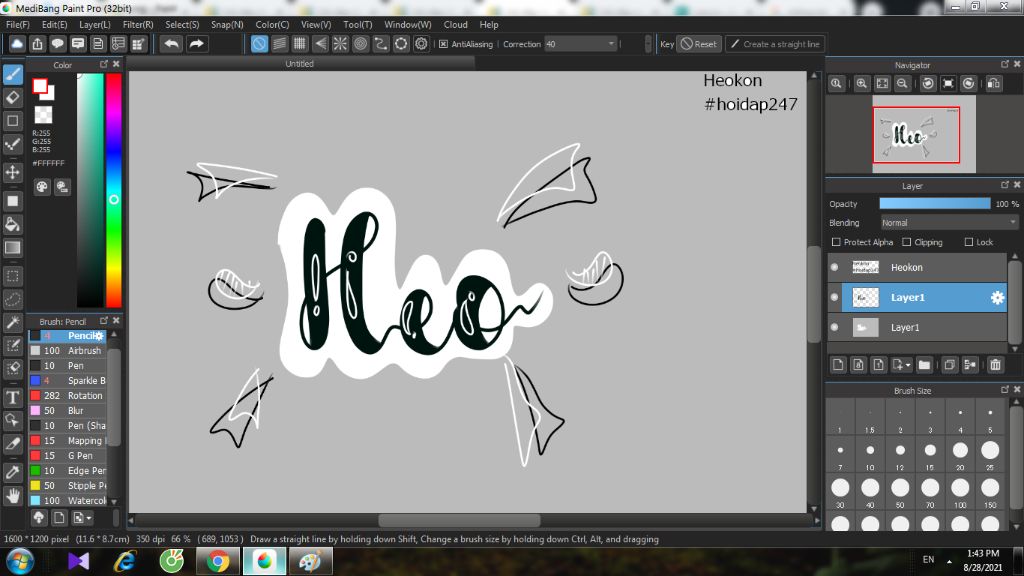Select the Text tool
Viewport: 1024px width, 576px height.
[12, 397]
